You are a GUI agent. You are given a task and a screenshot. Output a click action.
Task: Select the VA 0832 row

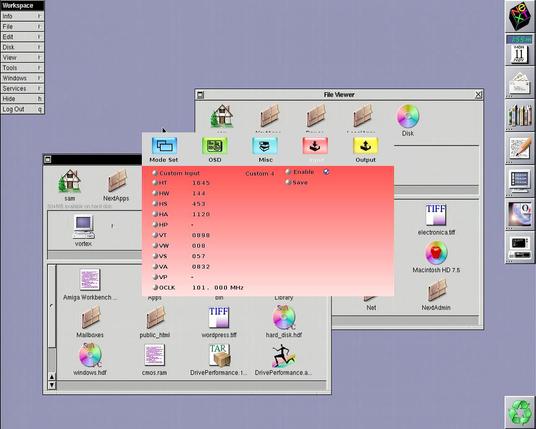[181, 267]
